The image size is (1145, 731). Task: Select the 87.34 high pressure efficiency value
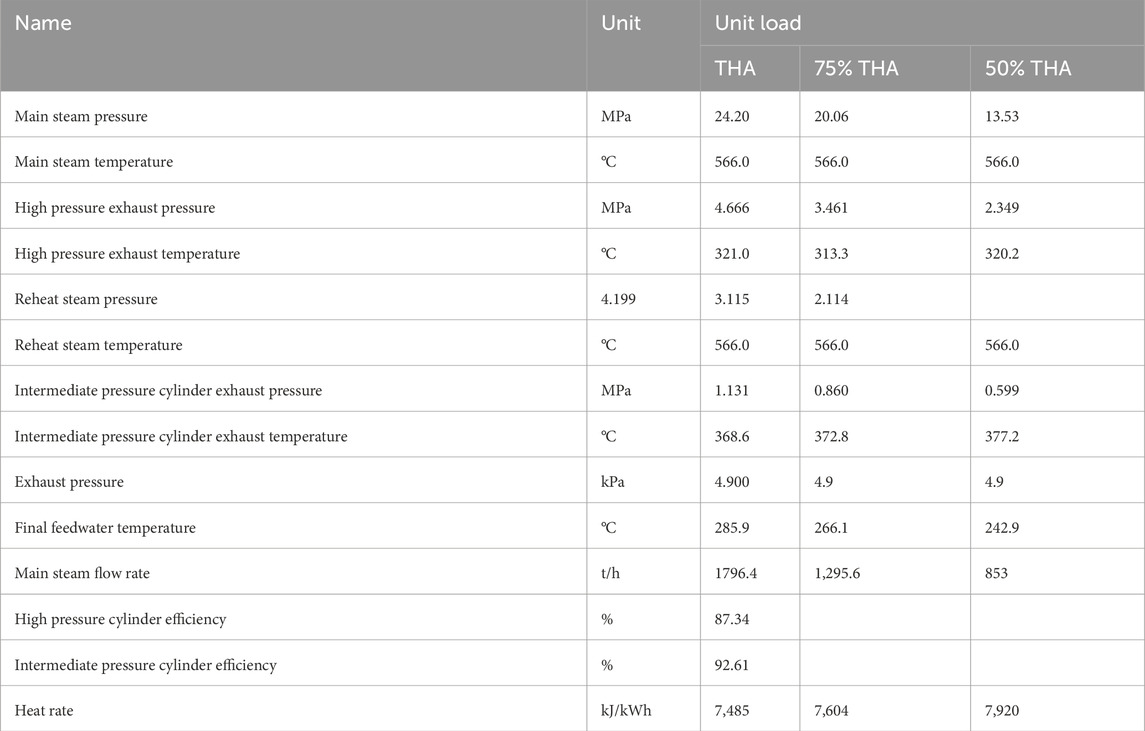pos(733,619)
